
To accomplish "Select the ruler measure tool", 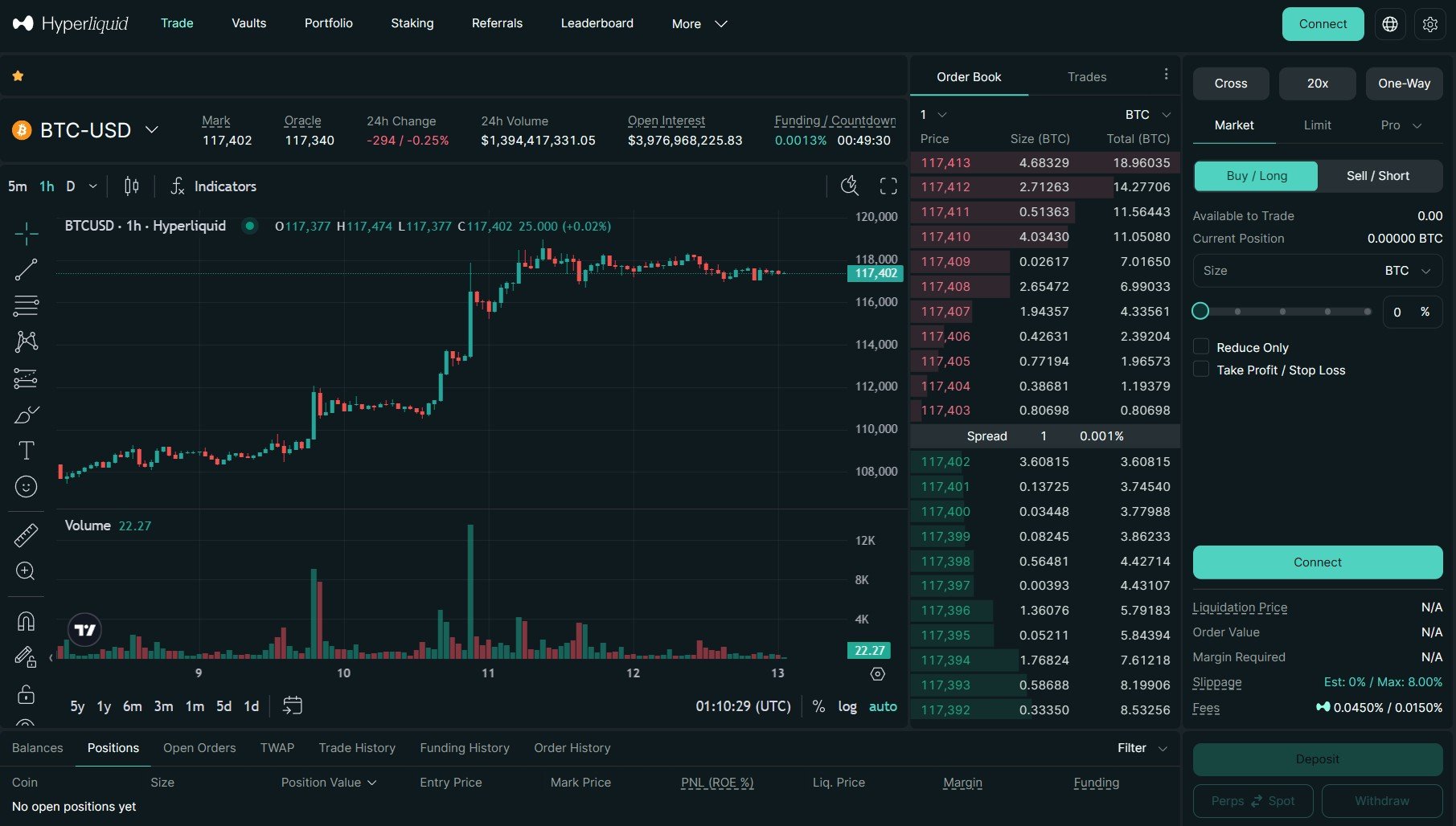I will coord(26,535).
